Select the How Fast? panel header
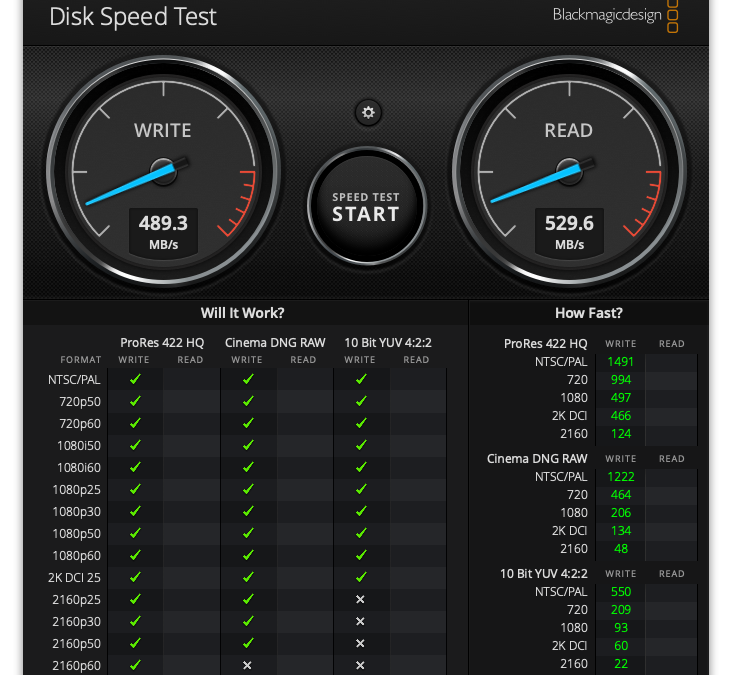The width and height of the screenshot is (732, 675). [588, 313]
